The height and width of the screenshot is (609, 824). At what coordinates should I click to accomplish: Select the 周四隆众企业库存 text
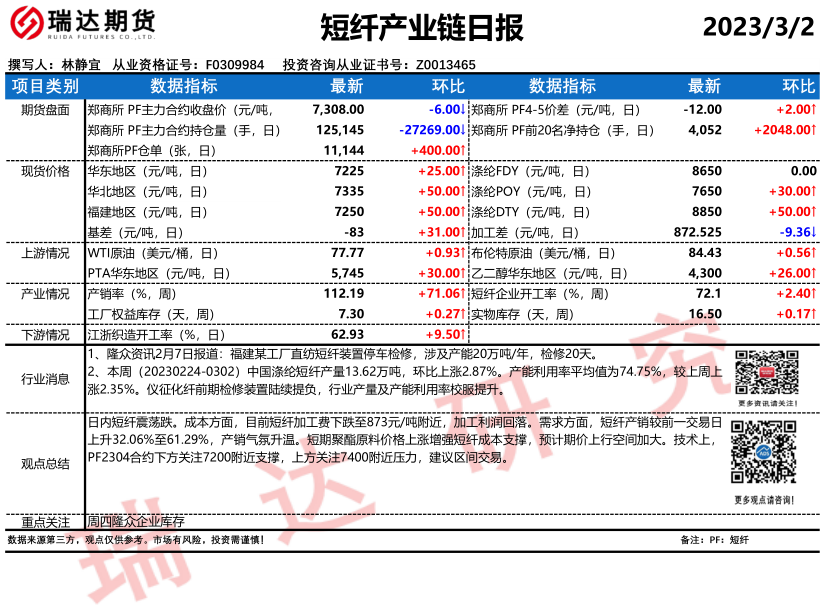pyautogui.click(x=136, y=522)
